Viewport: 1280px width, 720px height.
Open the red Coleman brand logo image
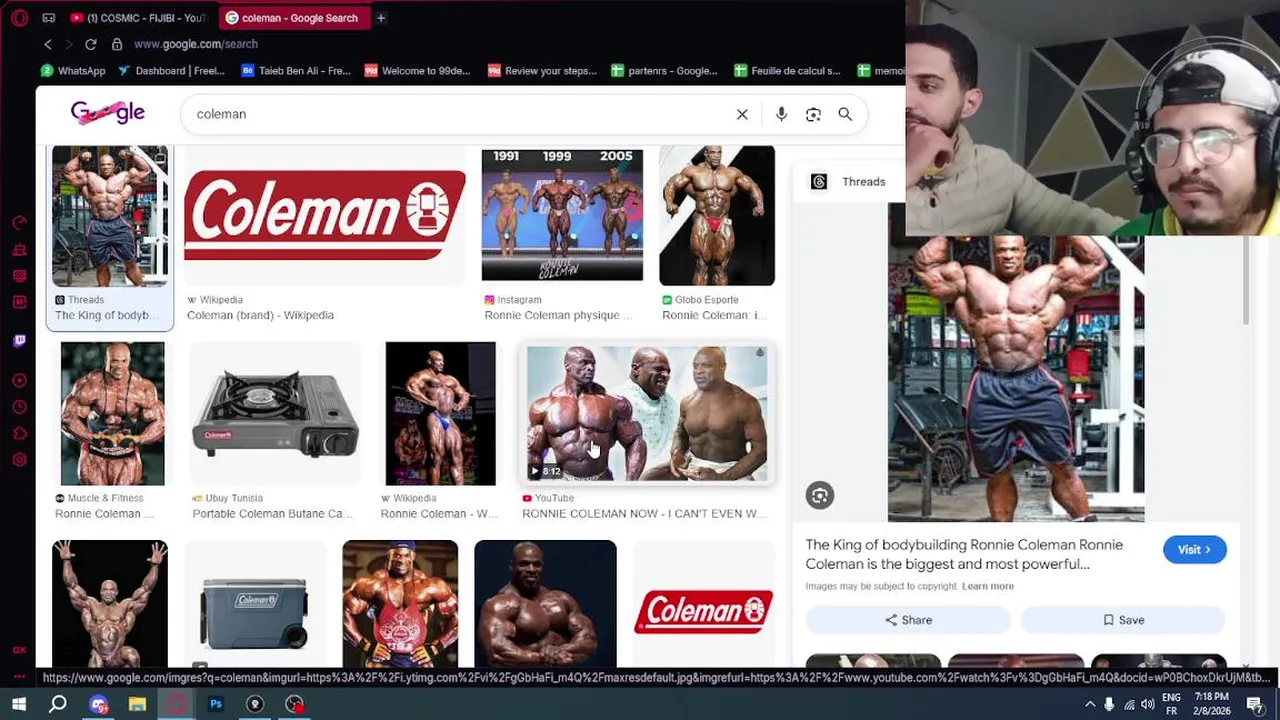325,215
